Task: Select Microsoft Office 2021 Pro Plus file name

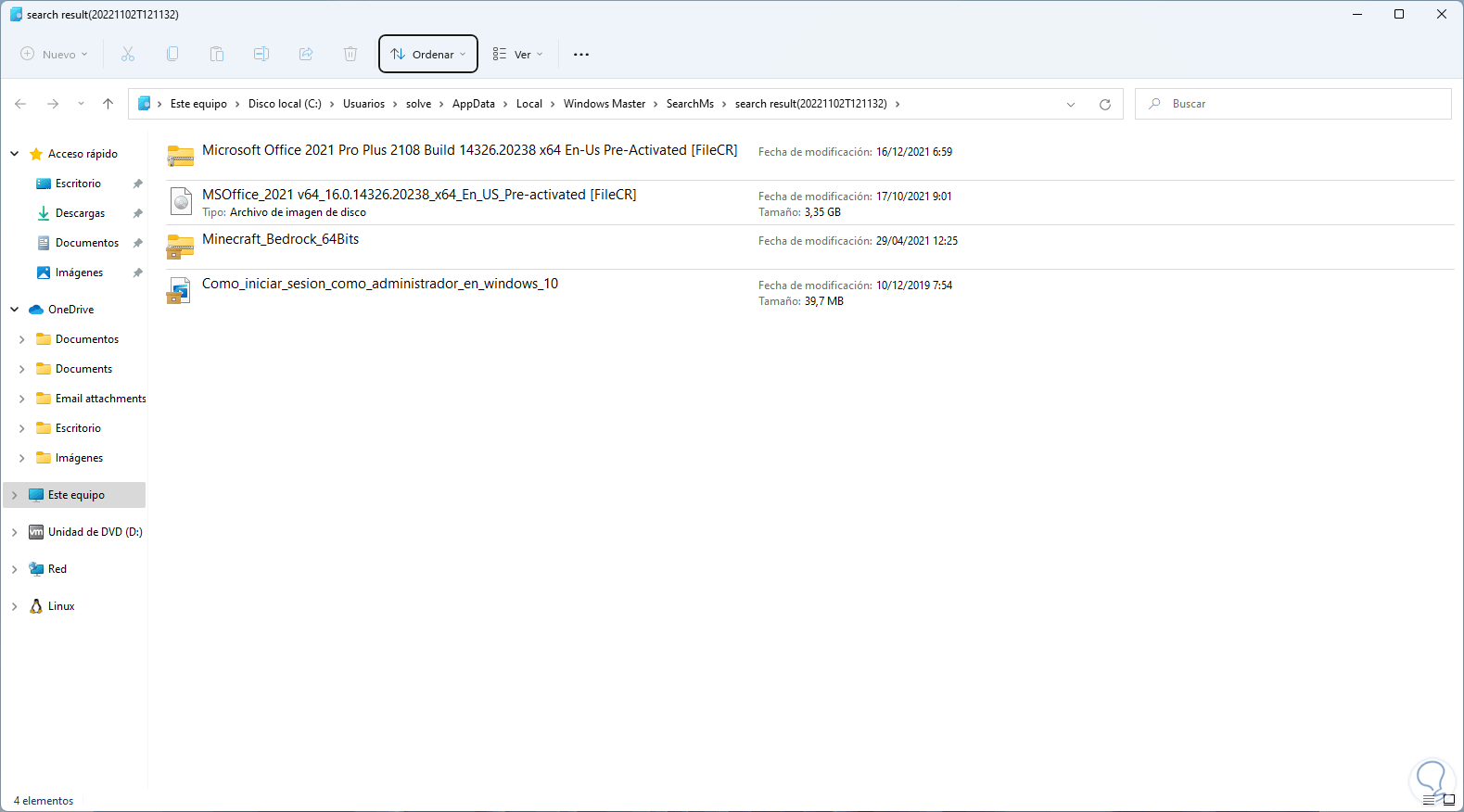Action: 470,150
